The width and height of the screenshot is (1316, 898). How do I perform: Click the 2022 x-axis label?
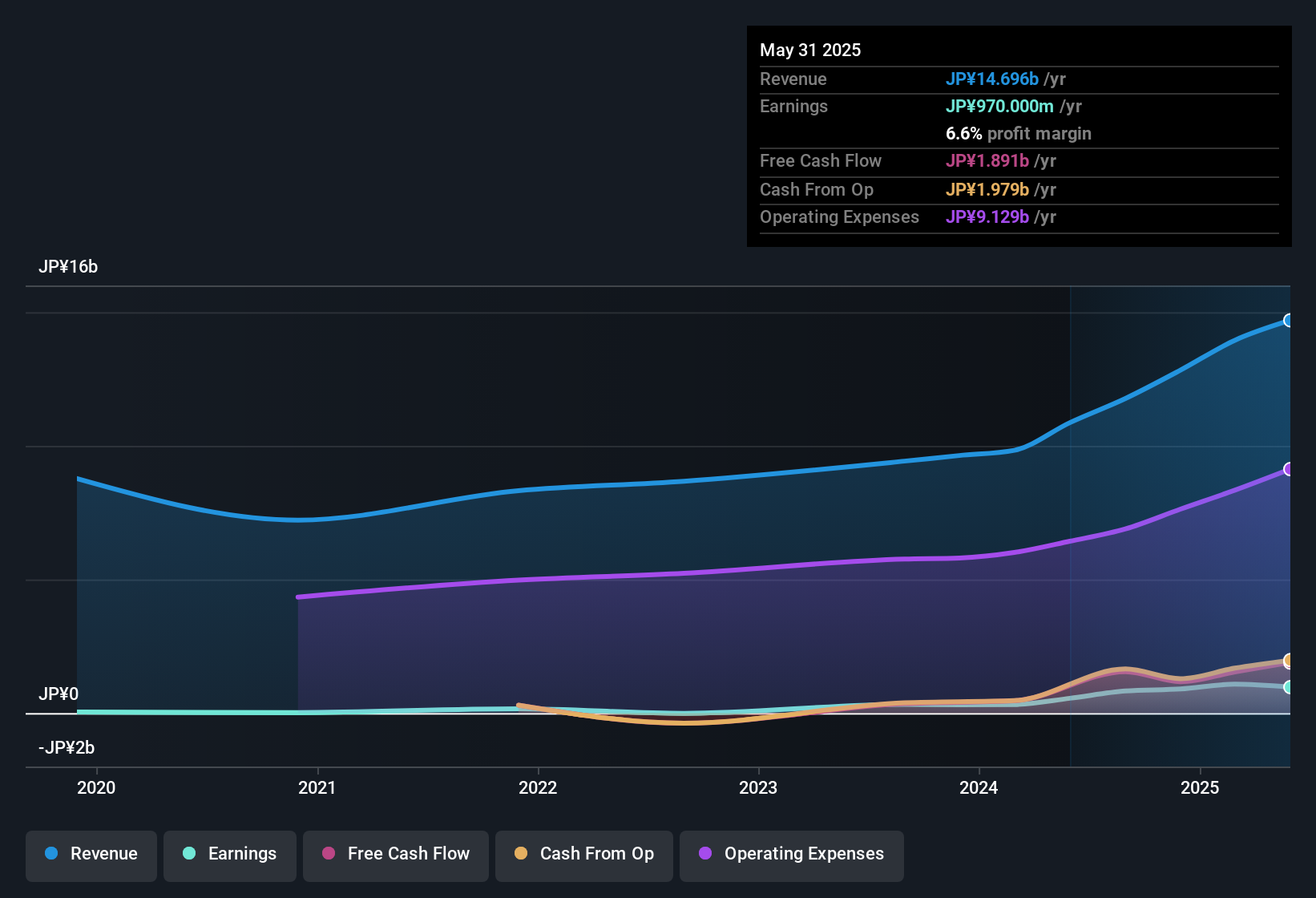(x=538, y=788)
